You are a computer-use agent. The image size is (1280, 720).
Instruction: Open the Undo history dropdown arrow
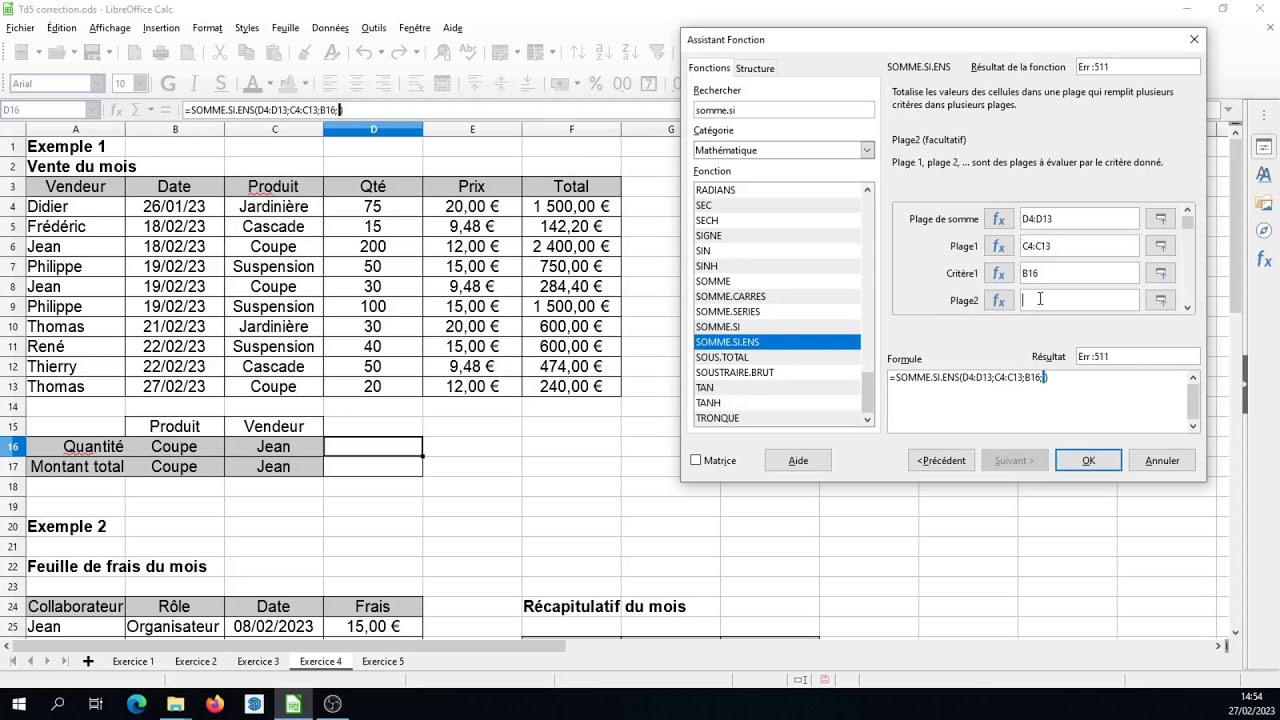(381, 52)
